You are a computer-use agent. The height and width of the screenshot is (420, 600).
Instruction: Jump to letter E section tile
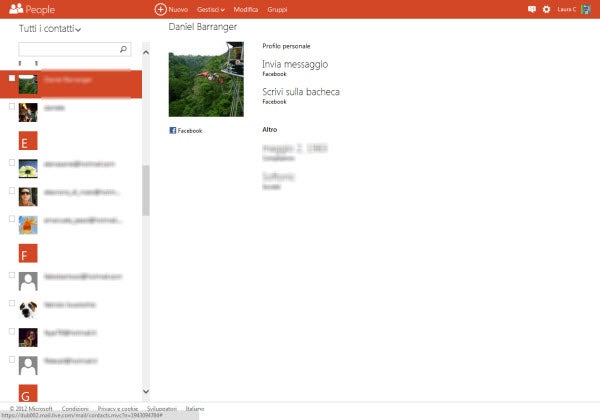tap(28, 140)
